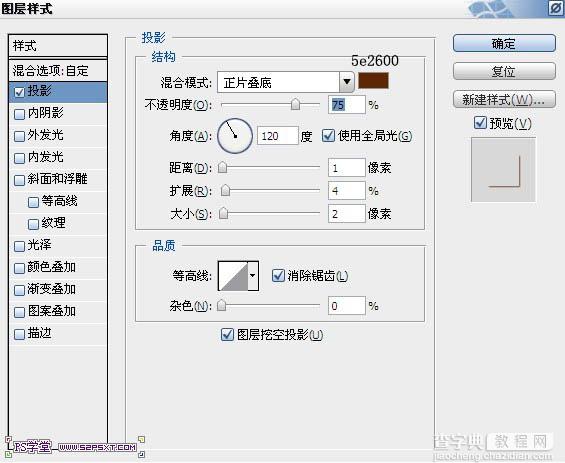The image size is (565, 463).
Task: Select the 内阴影 row label
Action: click(x=46, y=113)
